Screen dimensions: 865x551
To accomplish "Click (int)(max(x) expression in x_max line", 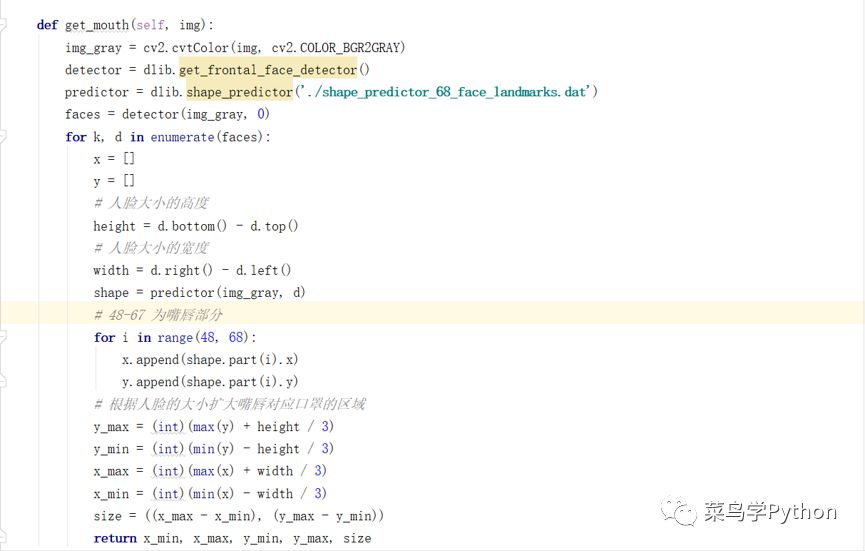I will (x=193, y=471).
